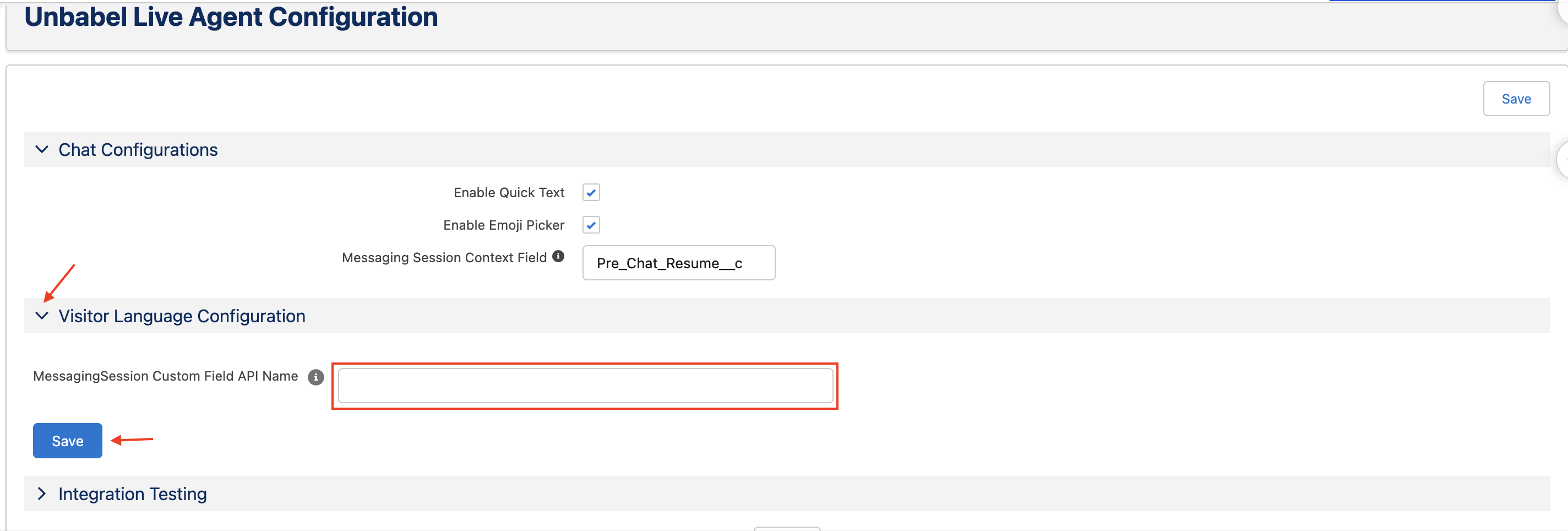Collapse the Chat Configurations section

tap(42, 149)
